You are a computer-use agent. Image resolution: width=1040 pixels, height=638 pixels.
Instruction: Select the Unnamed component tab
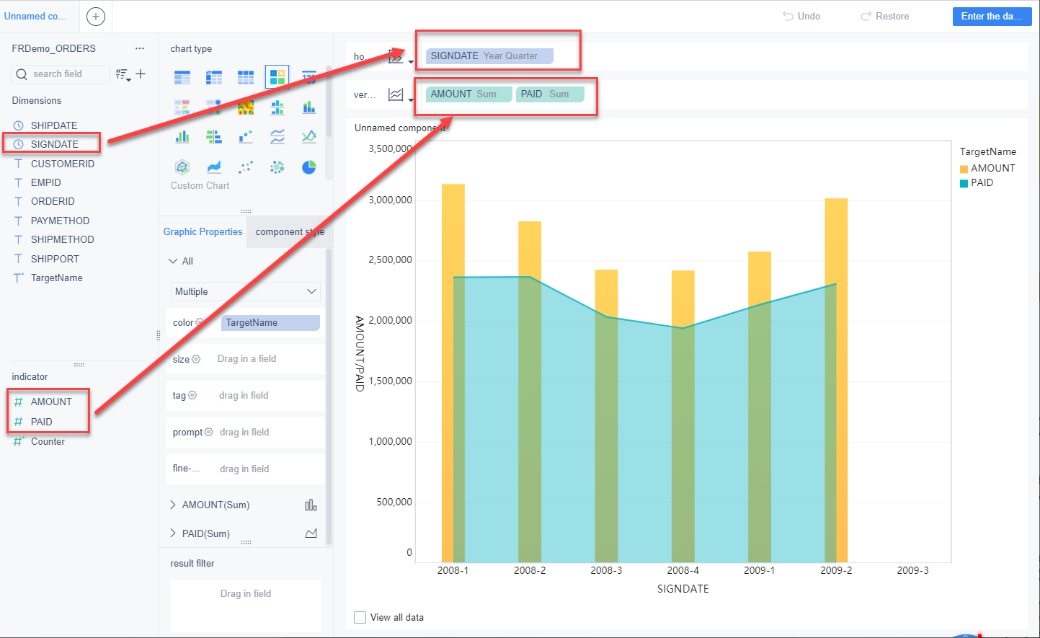point(35,16)
